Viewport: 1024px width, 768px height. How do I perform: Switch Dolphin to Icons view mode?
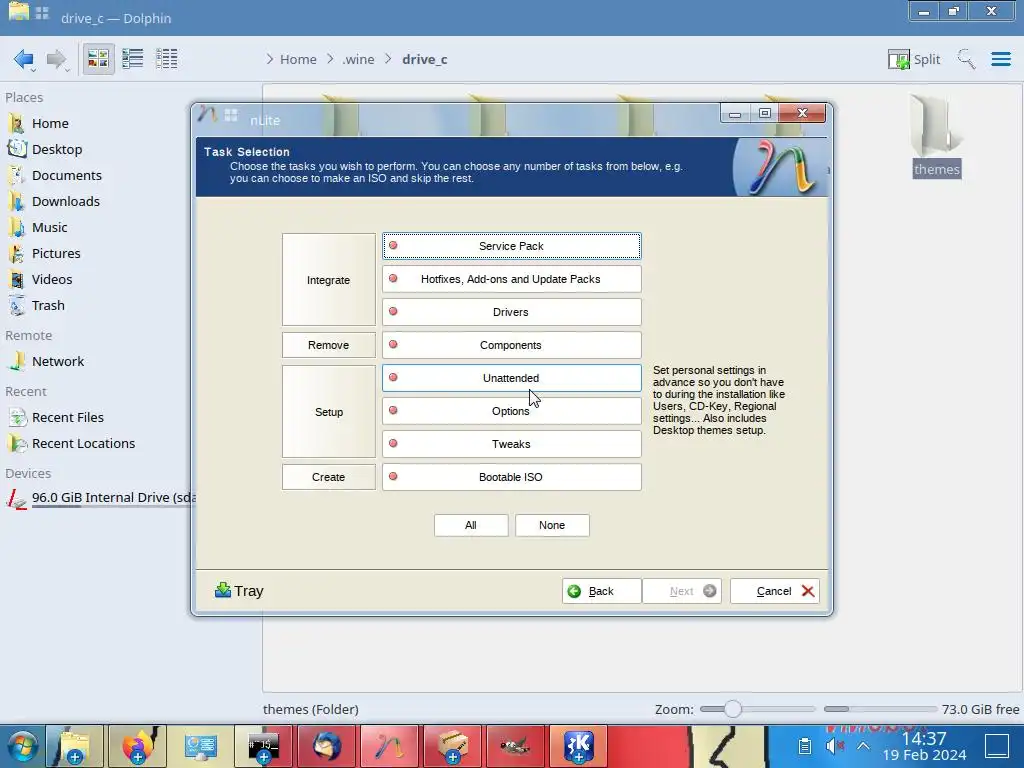point(98,59)
